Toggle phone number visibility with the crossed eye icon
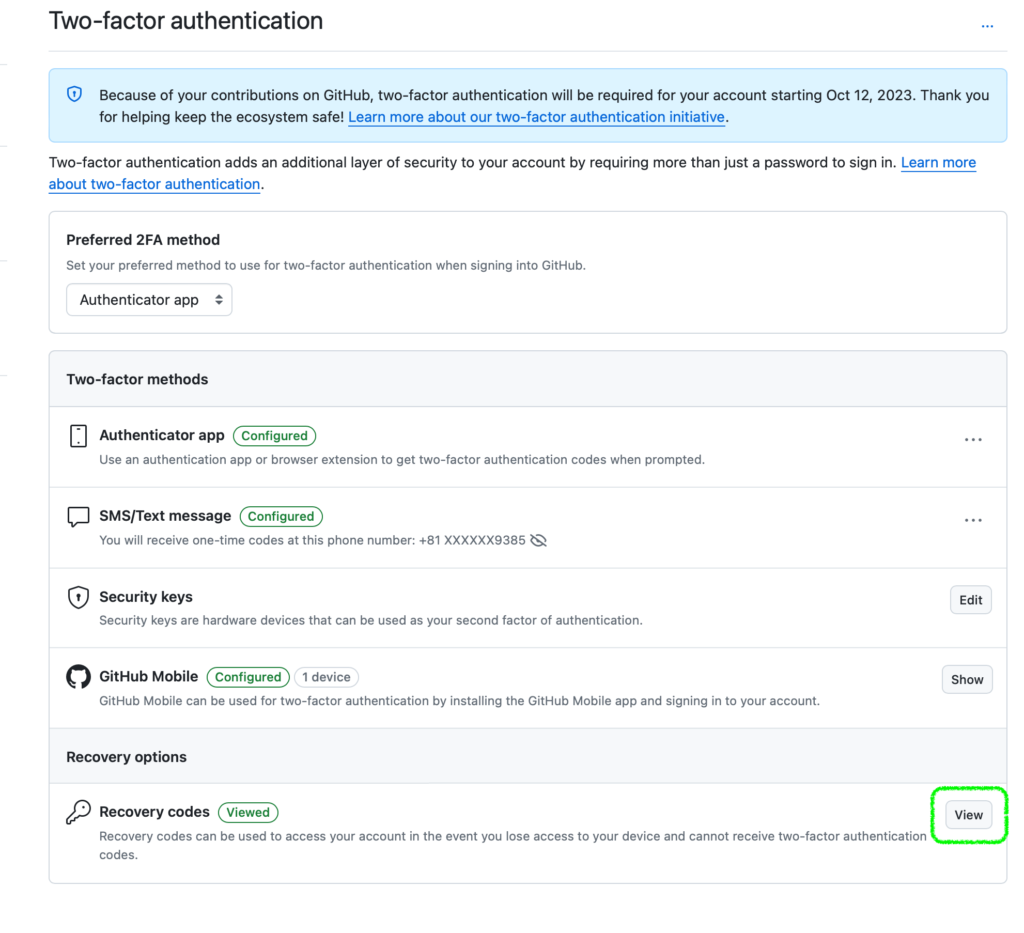The image size is (1024, 933). [538, 541]
